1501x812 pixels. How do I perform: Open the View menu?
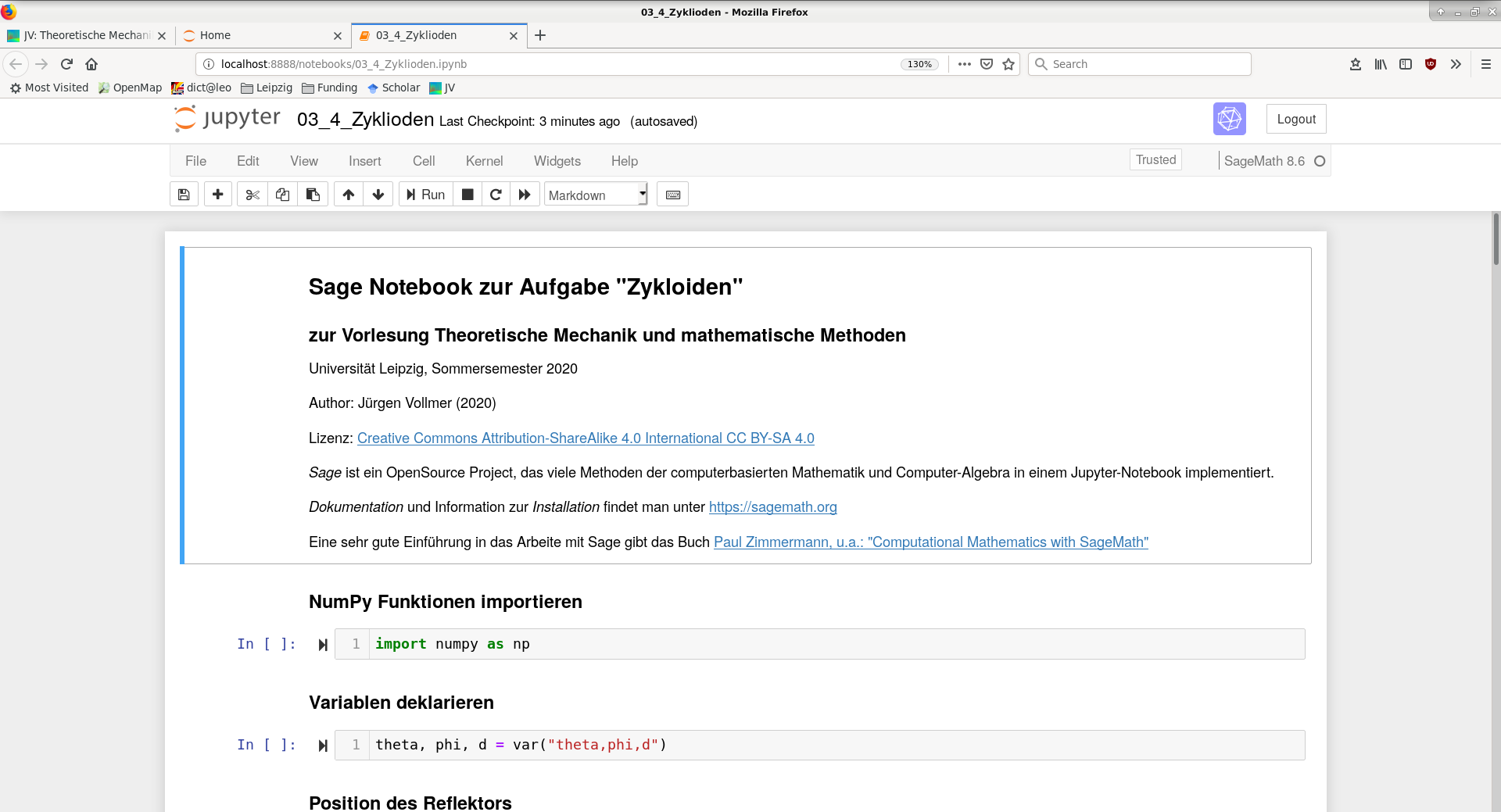click(x=304, y=161)
